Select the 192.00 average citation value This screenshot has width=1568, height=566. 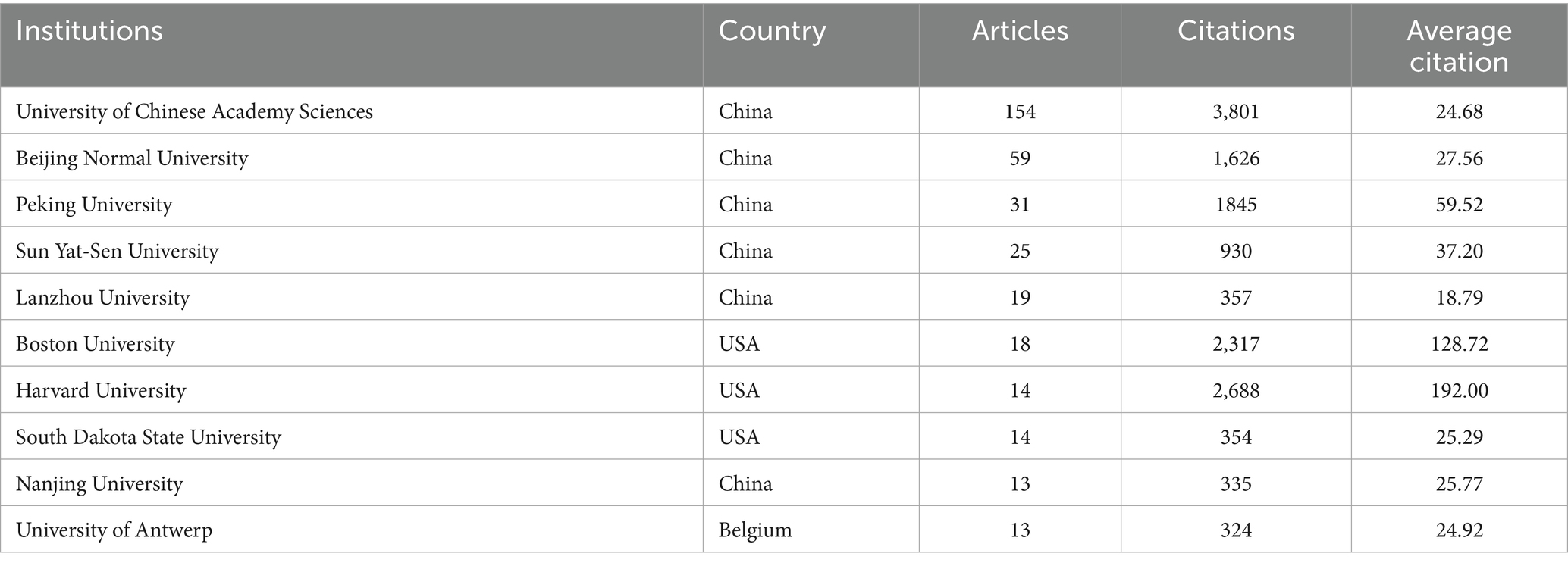[1459, 391]
